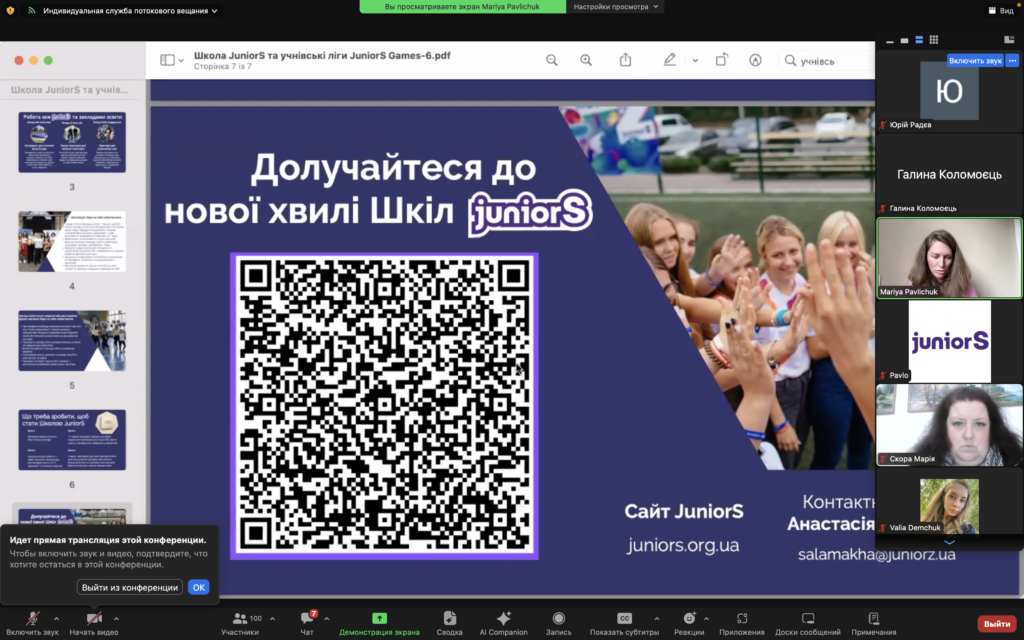Select page 5 thumbnail in sidebar
1024x640 pixels.
(72, 341)
